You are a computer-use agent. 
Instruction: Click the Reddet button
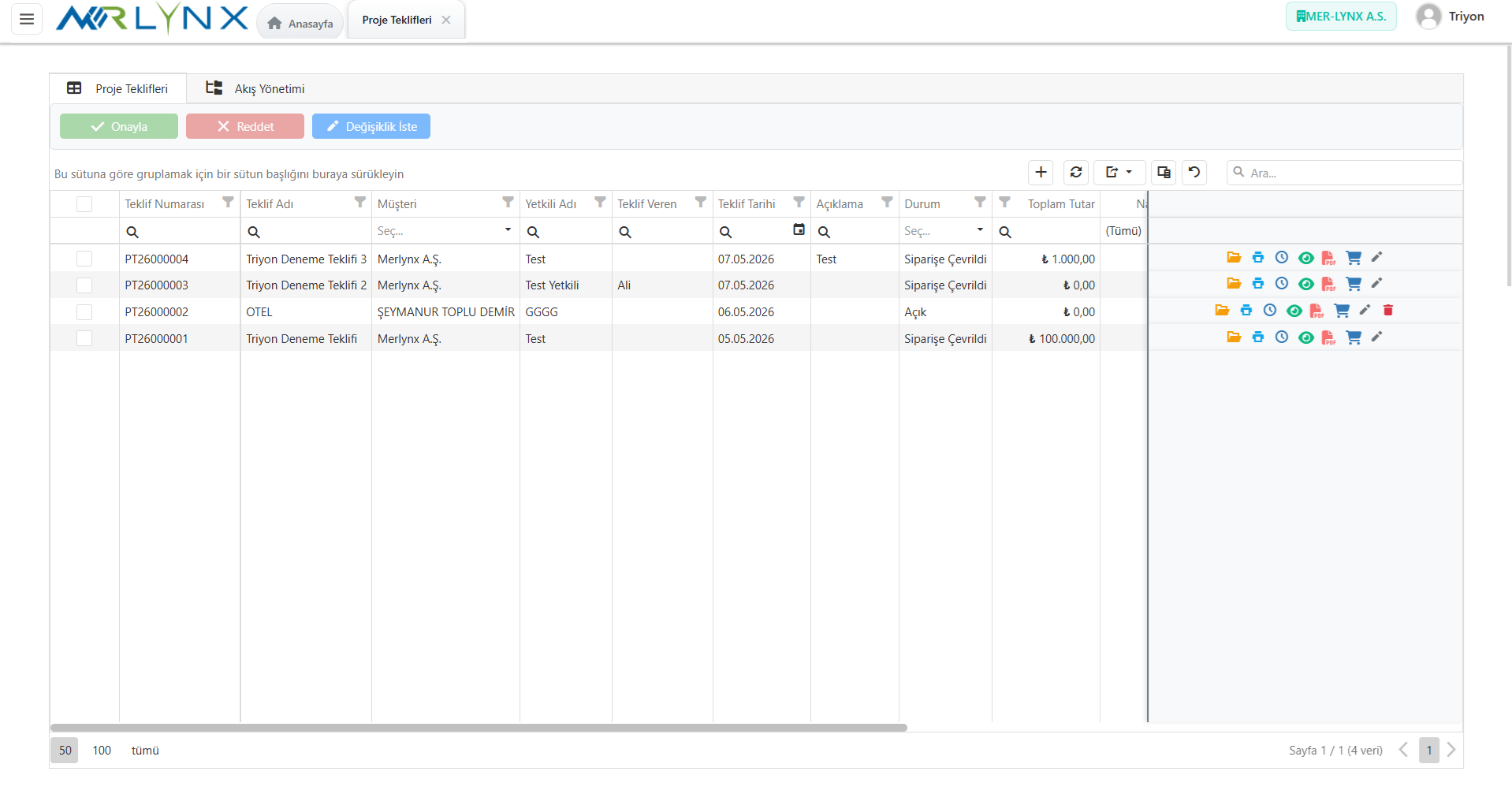[x=245, y=126]
